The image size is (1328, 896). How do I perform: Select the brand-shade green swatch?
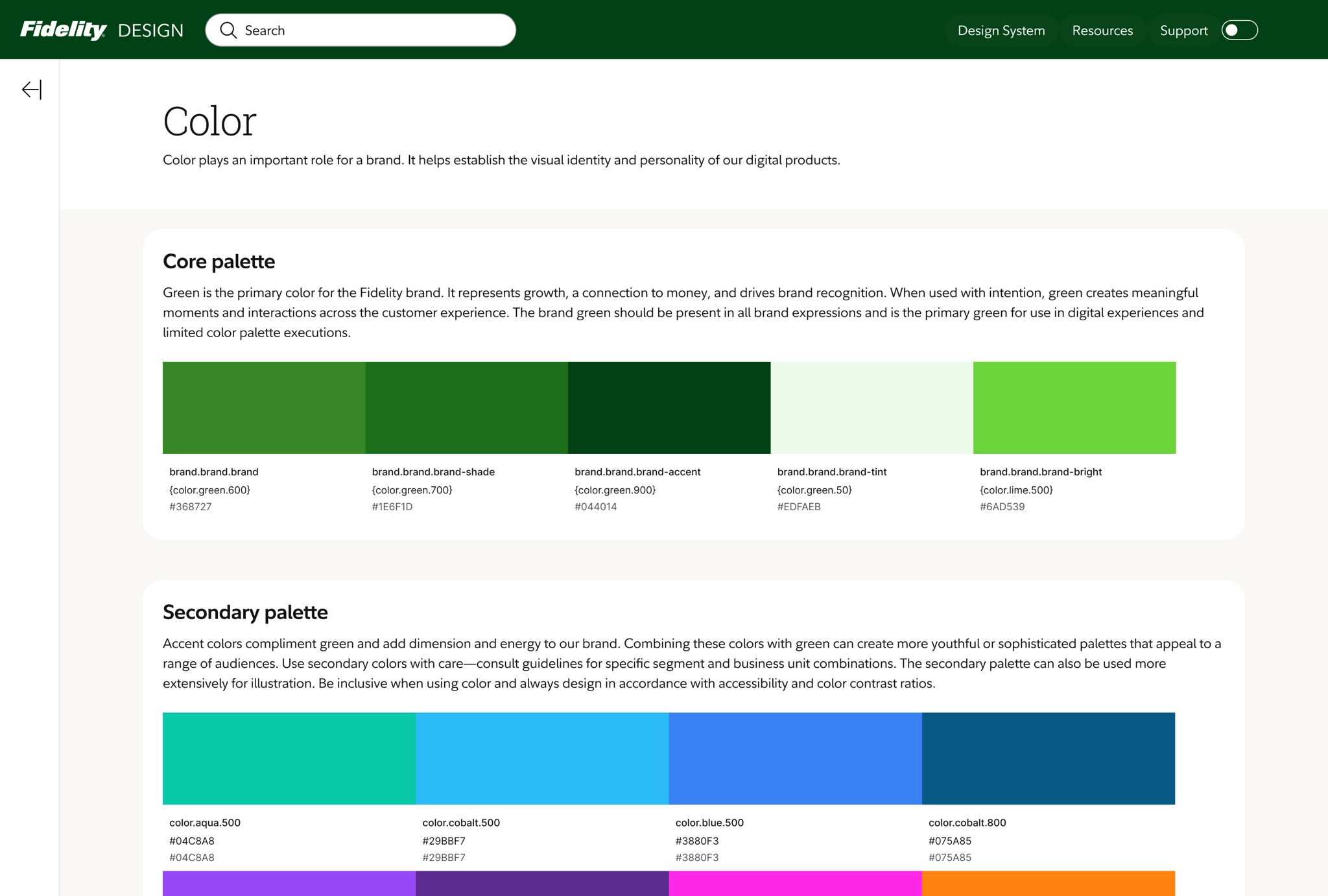pos(466,407)
